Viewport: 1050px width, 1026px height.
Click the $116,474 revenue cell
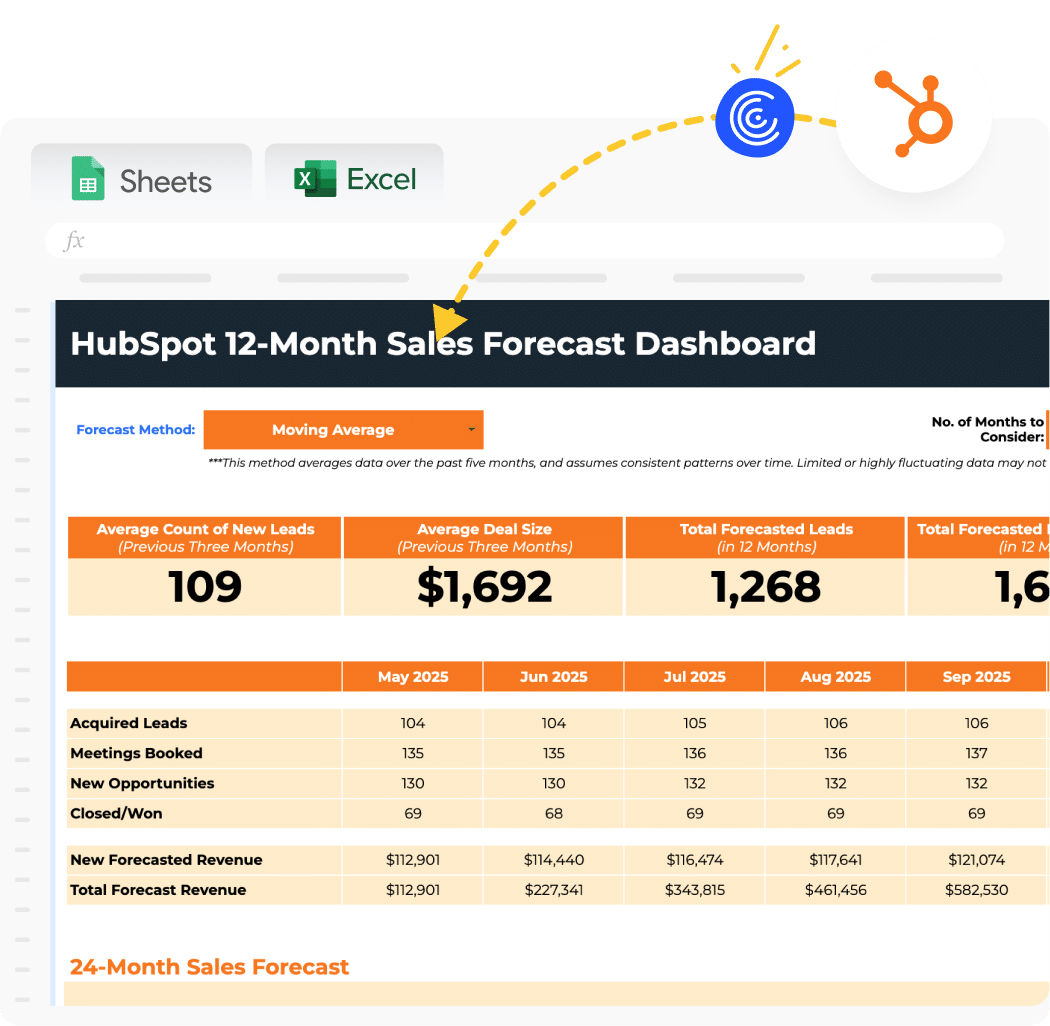pyautogui.click(x=694, y=860)
